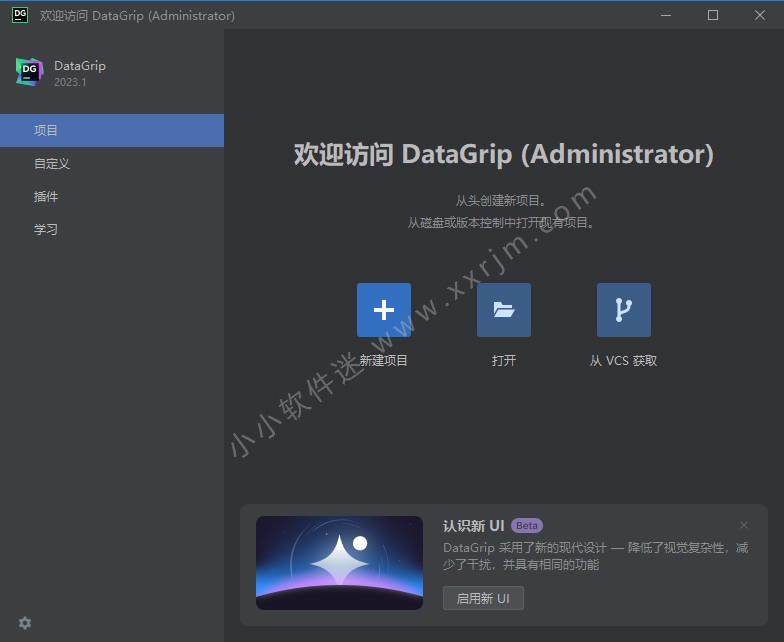Click the DG title bar app icon

pyautogui.click(x=20, y=15)
